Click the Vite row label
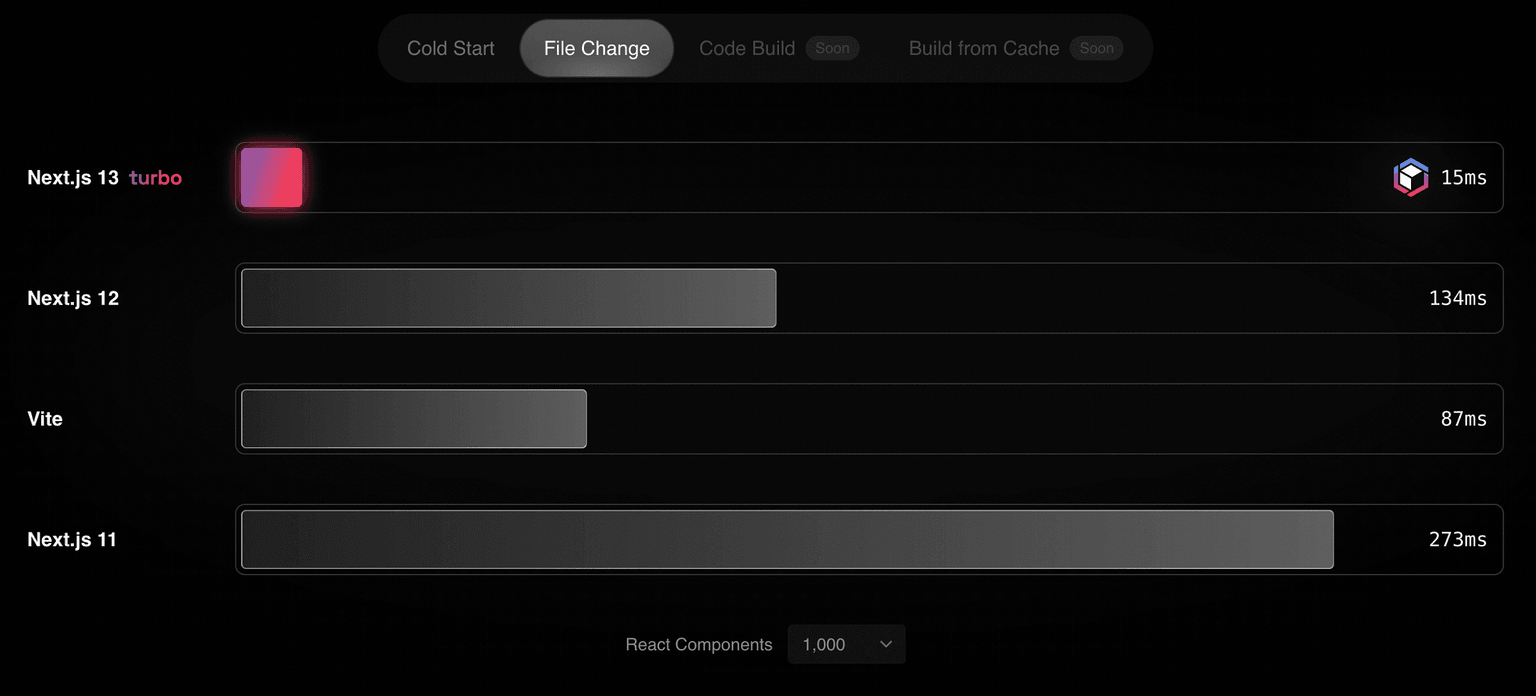 pos(45,419)
